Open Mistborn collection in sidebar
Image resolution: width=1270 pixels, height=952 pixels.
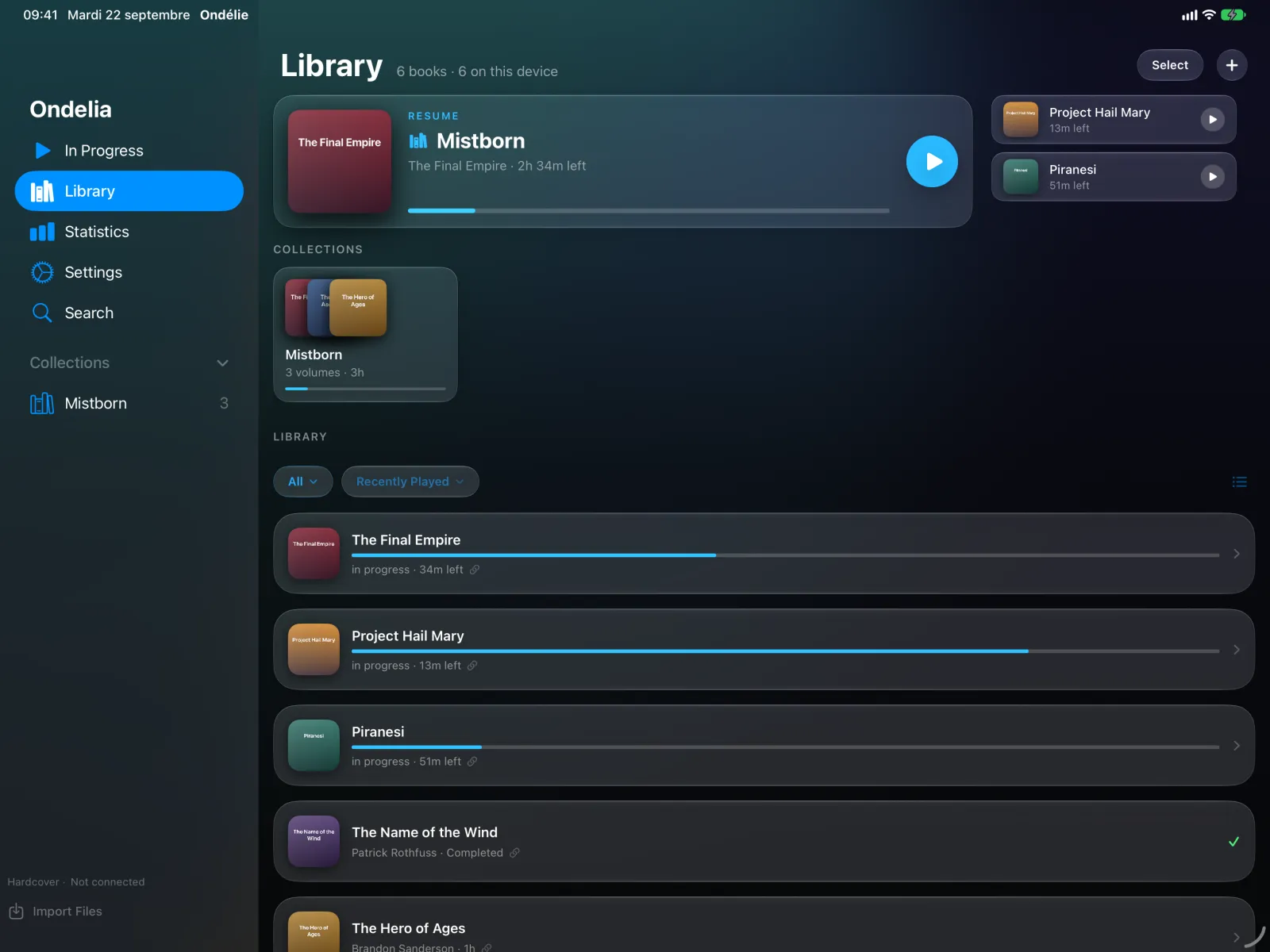point(129,403)
